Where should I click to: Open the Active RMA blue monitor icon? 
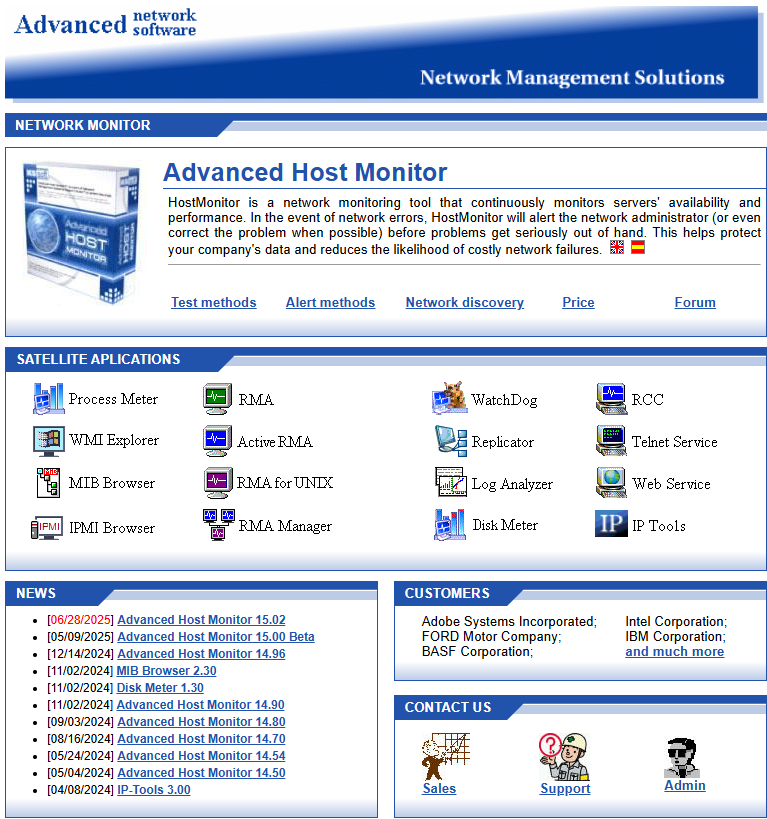(217, 441)
